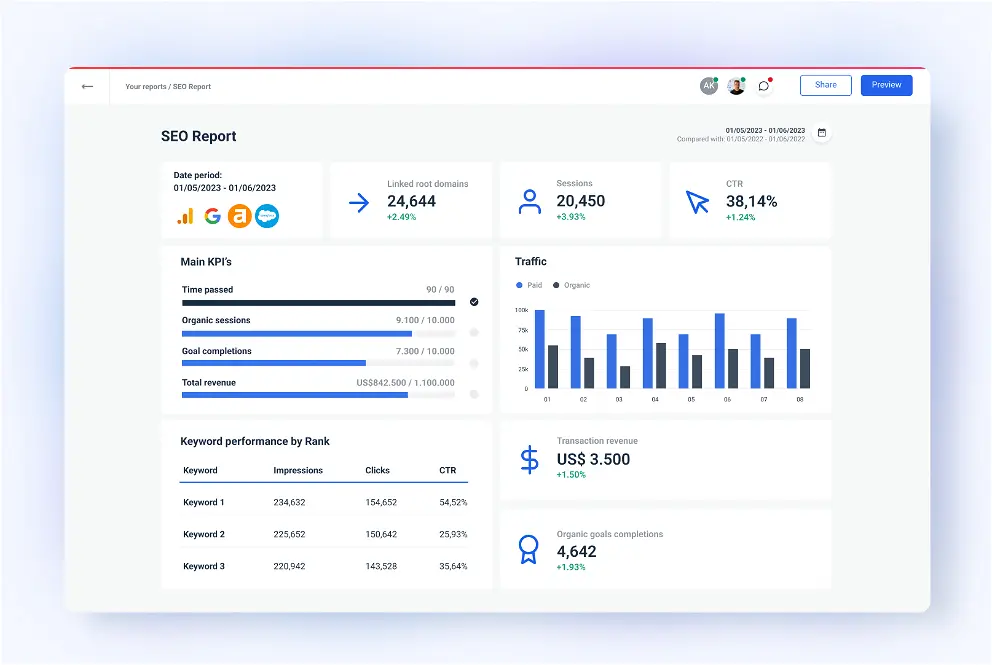The height and width of the screenshot is (665, 992).
Task: Toggle the Time passed completed checkmark
Action: pos(474,301)
